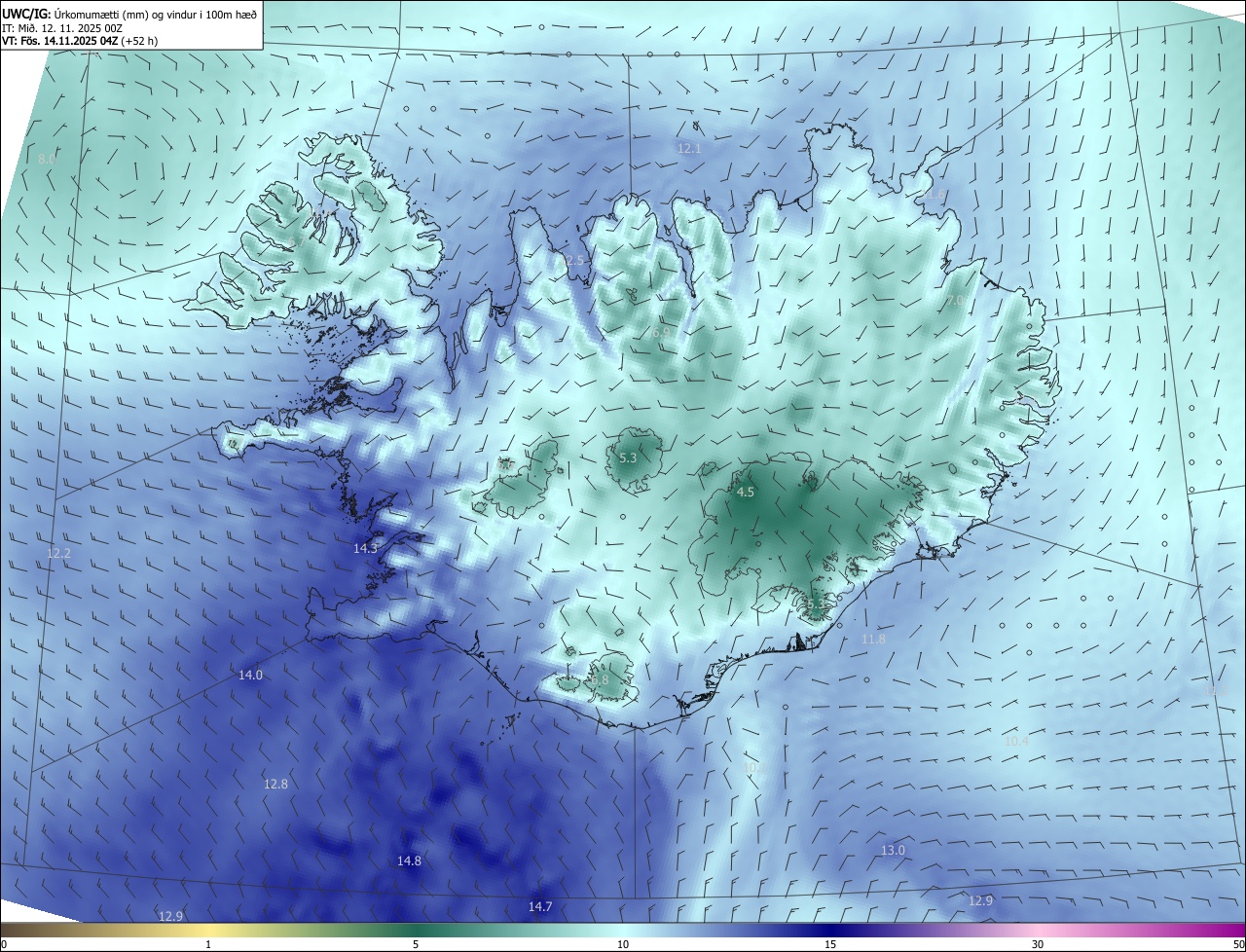The width and height of the screenshot is (1246, 952).
Task: Select the 10 tick on color scale
Action: pyautogui.click(x=623, y=944)
